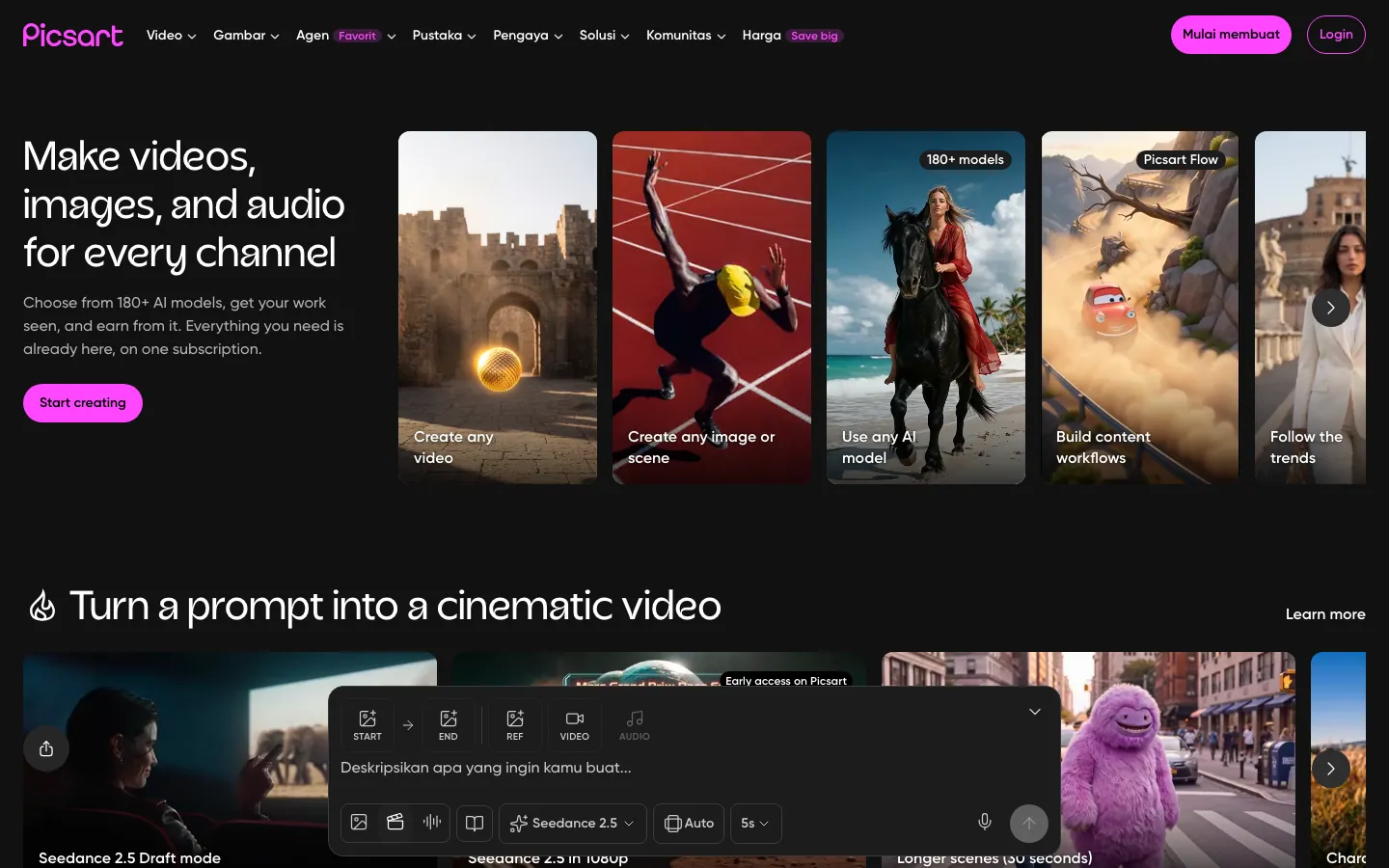Open the Komunitas menu
Viewport: 1389px width, 868px height.
coord(686,36)
